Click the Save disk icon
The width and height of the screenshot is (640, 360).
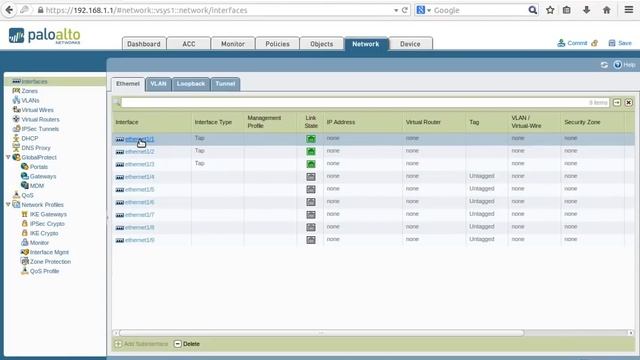coord(612,43)
